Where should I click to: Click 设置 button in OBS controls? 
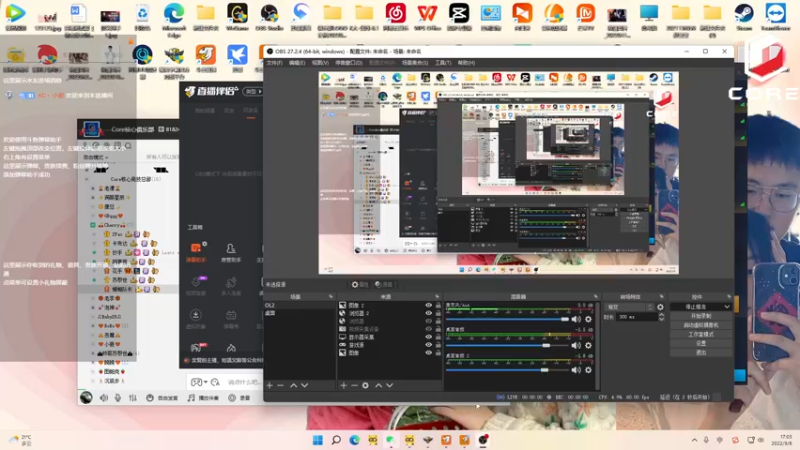tap(701, 343)
